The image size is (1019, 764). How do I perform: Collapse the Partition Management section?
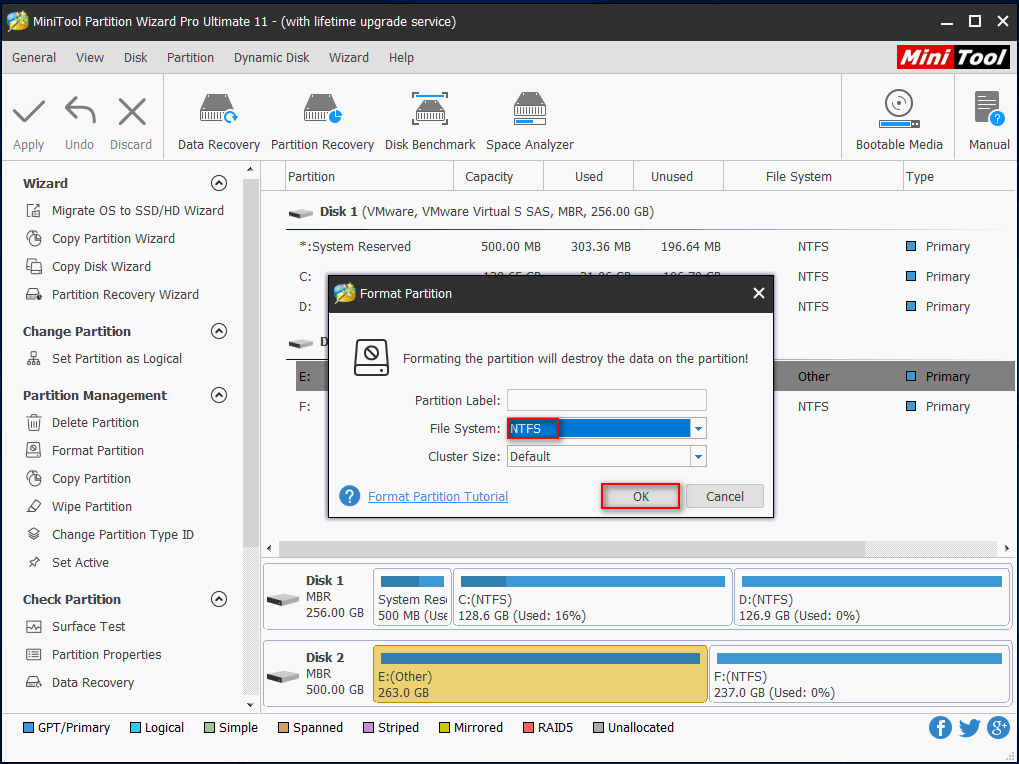[x=219, y=395]
